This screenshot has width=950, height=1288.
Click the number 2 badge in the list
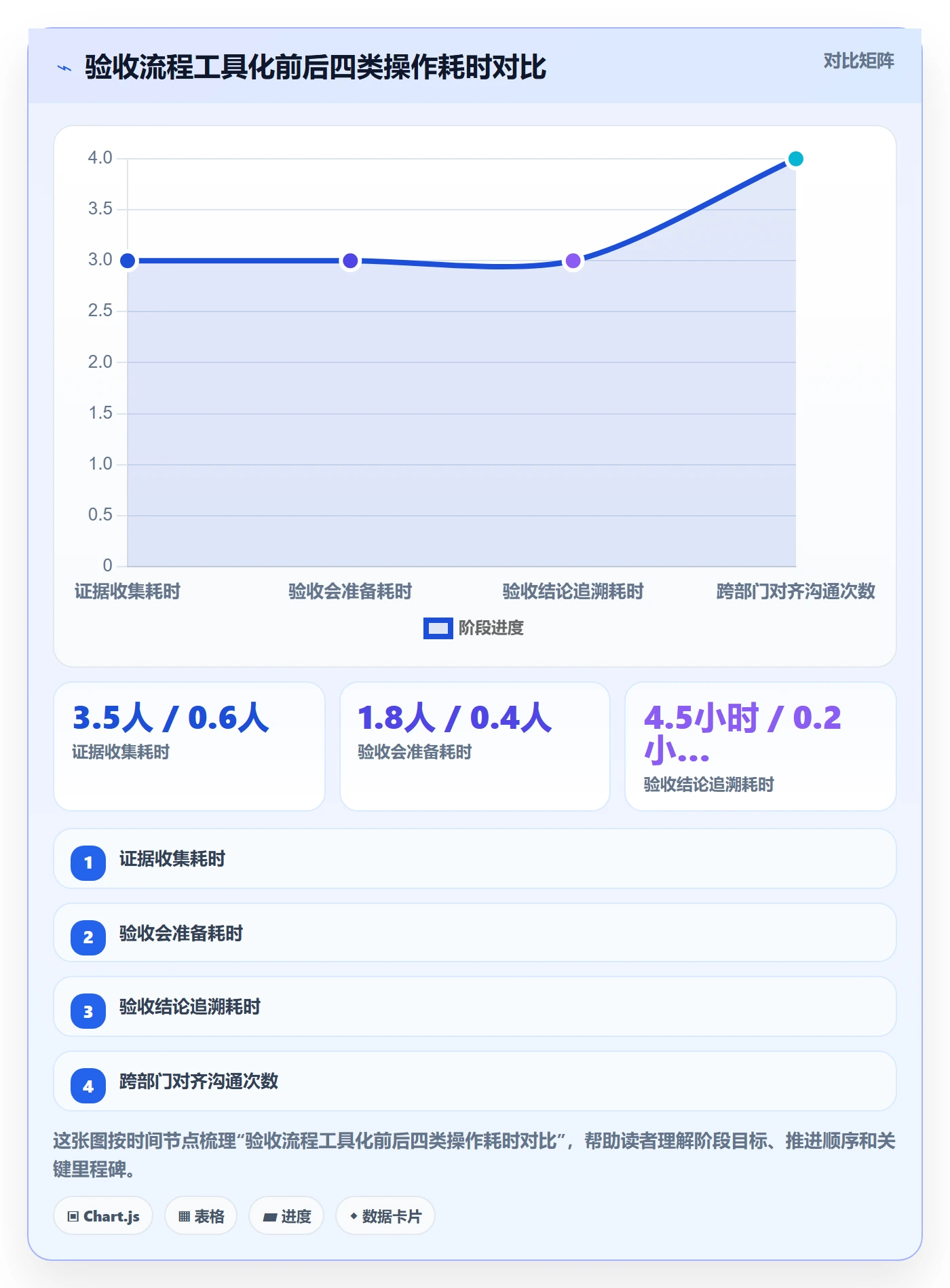[88, 937]
